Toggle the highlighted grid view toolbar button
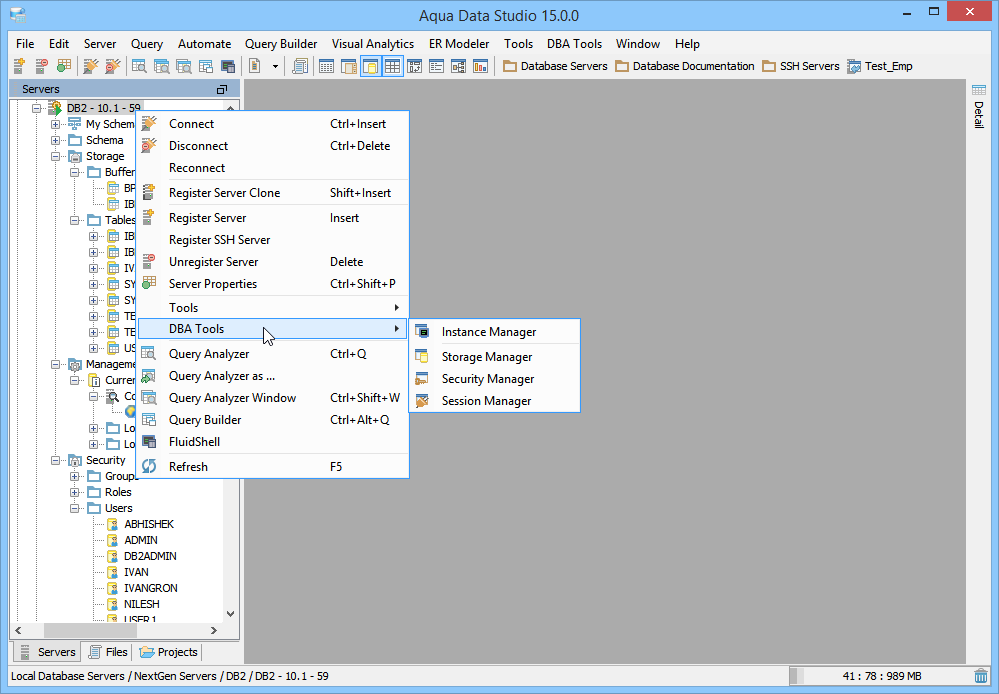 (392, 66)
